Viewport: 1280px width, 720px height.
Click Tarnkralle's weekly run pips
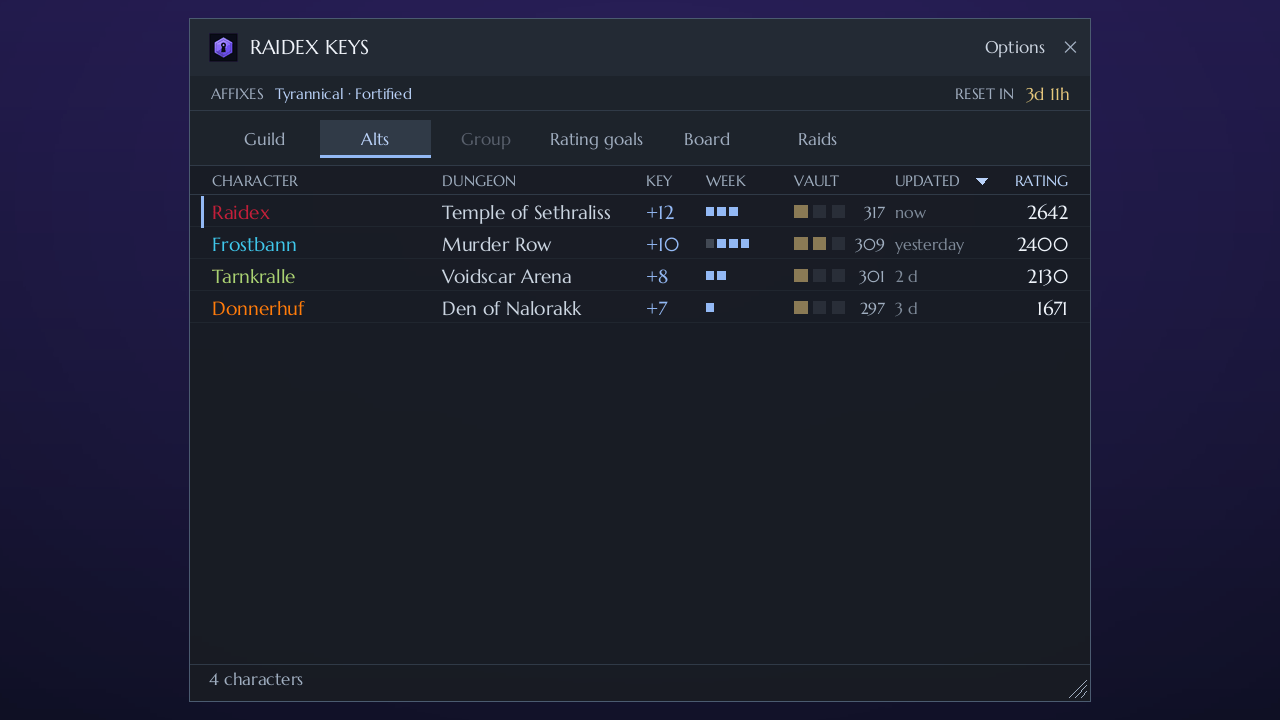tap(716, 276)
